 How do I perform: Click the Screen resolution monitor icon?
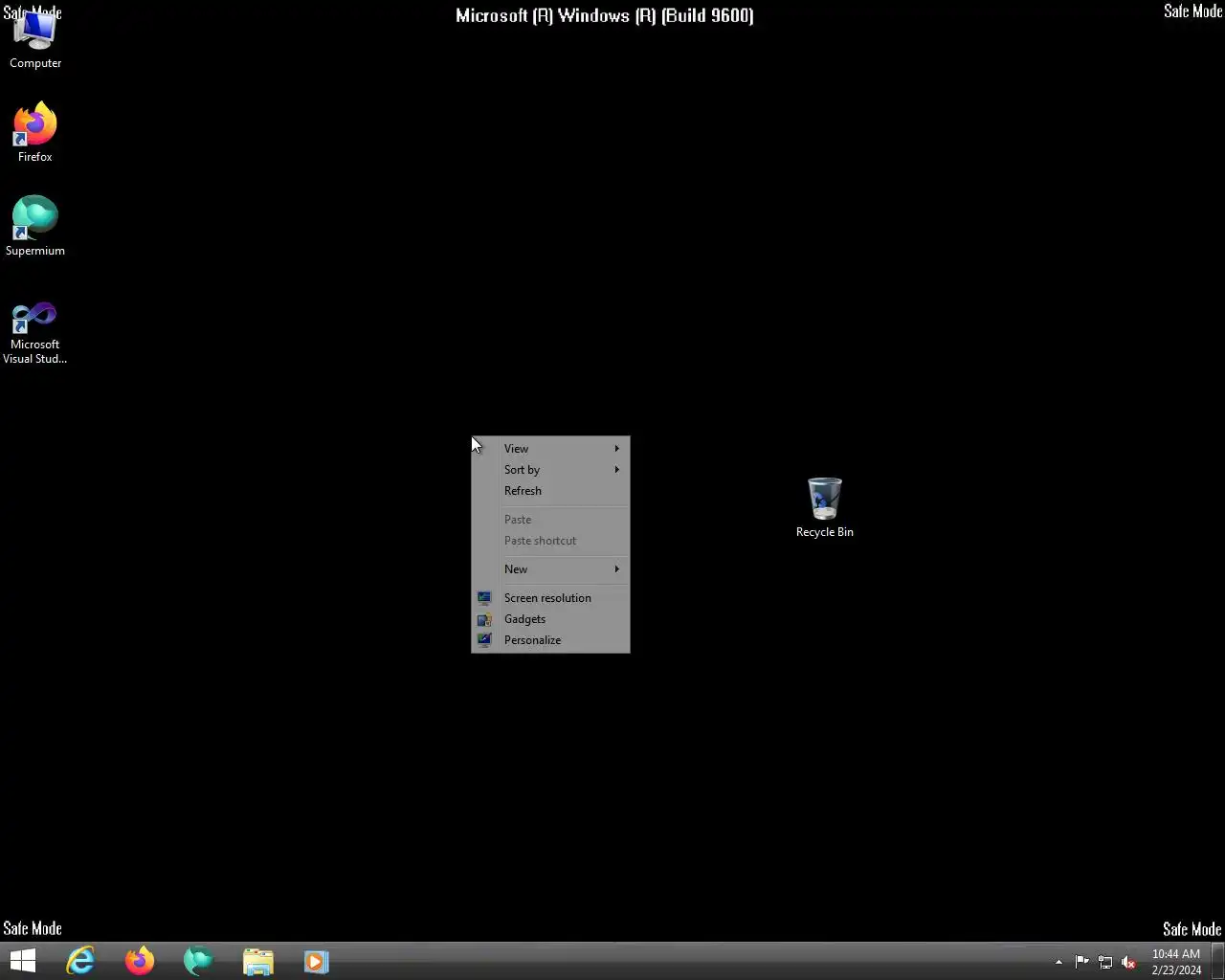tap(484, 598)
